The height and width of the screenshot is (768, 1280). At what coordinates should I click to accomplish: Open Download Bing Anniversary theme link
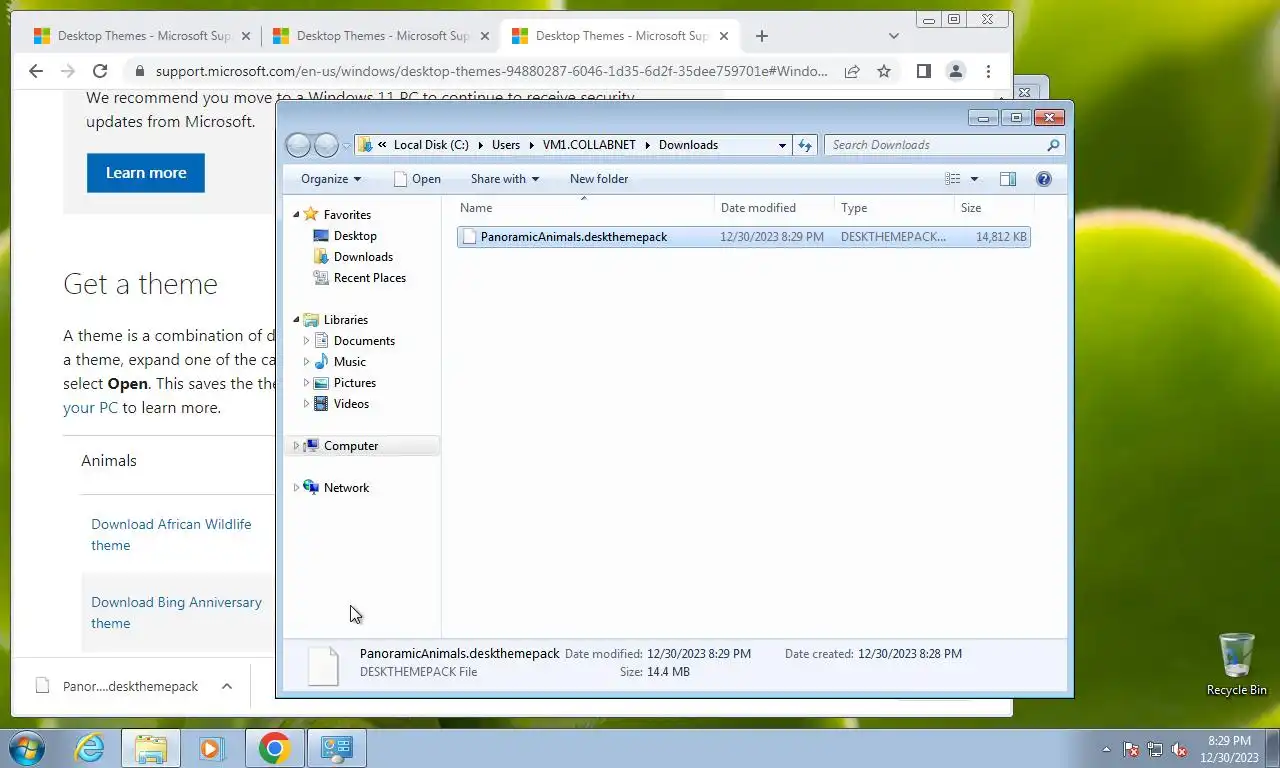pos(176,613)
